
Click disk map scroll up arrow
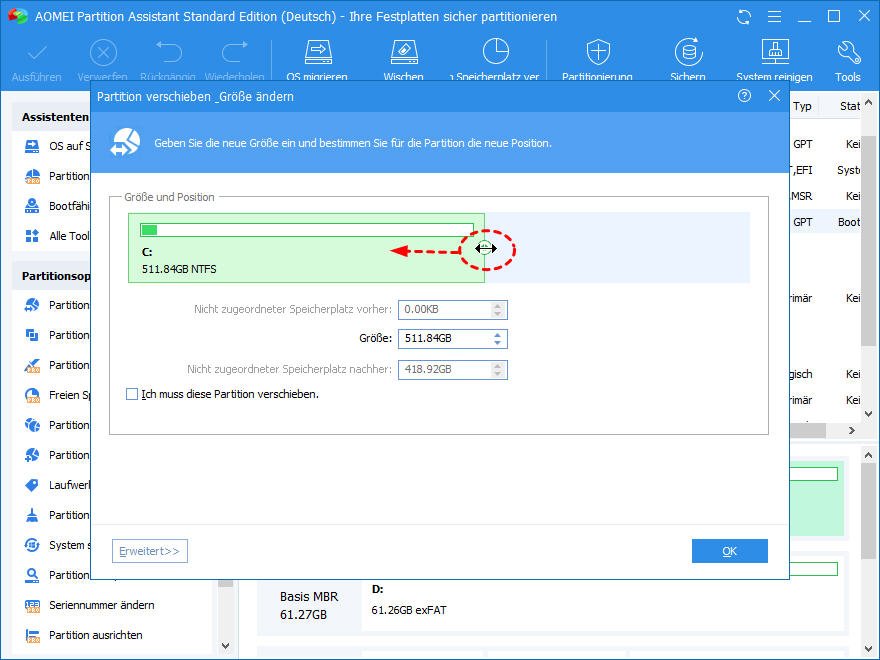pyautogui.click(x=869, y=455)
